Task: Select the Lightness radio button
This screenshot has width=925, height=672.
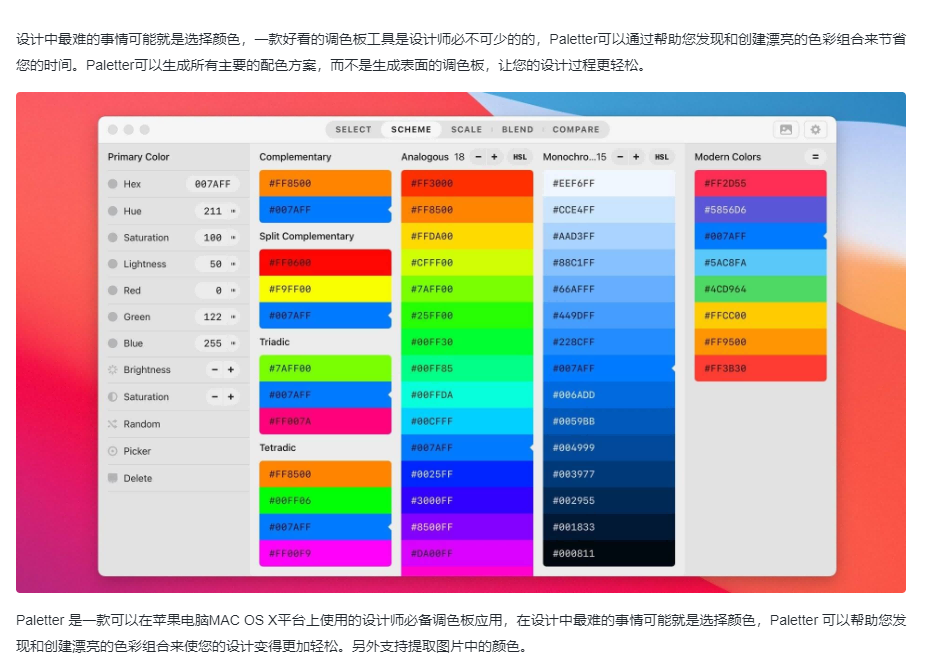Action: pyautogui.click(x=113, y=264)
